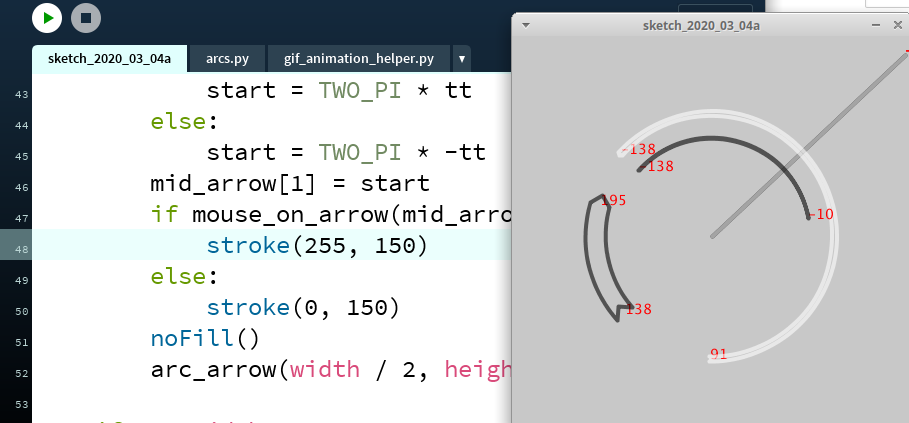Screen dimensions: 909x423
Task: Place cursor on the noFill() line
Action: click(x=204, y=338)
